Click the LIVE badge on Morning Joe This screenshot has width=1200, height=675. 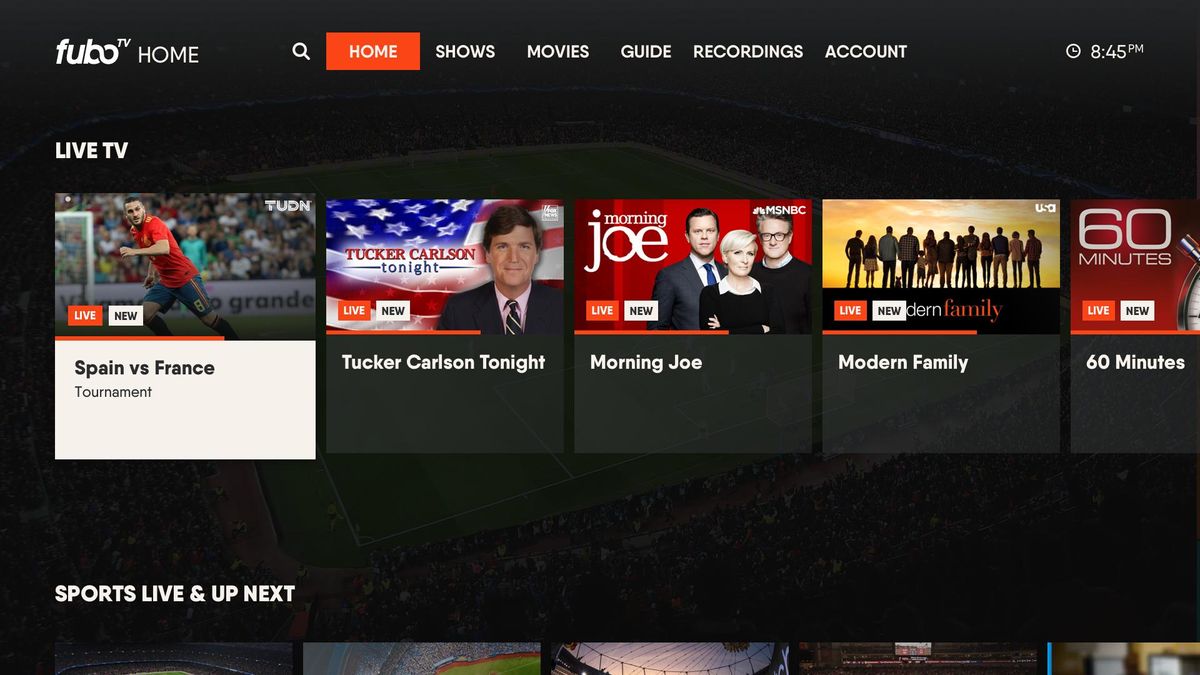pyautogui.click(x=602, y=311)
